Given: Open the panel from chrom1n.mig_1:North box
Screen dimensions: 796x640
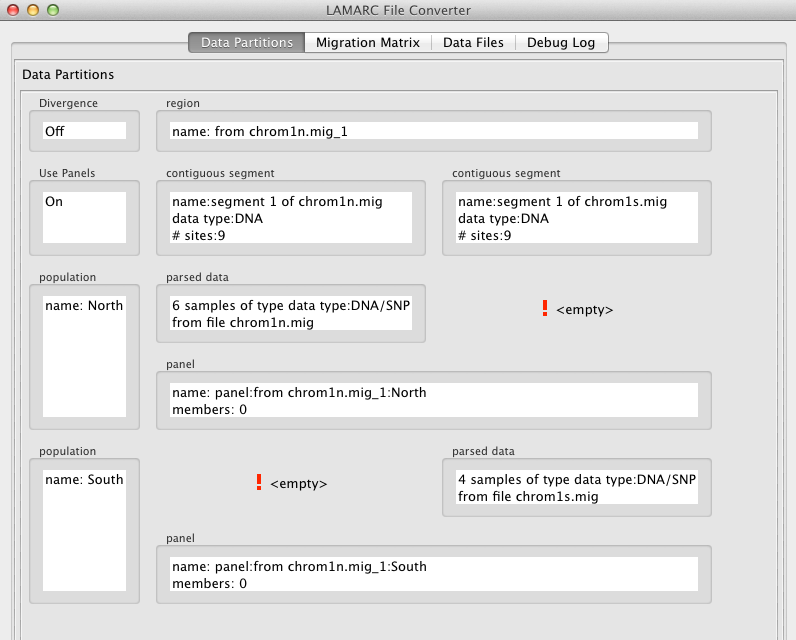Looking at the screenshot, I should pos(434,400).
